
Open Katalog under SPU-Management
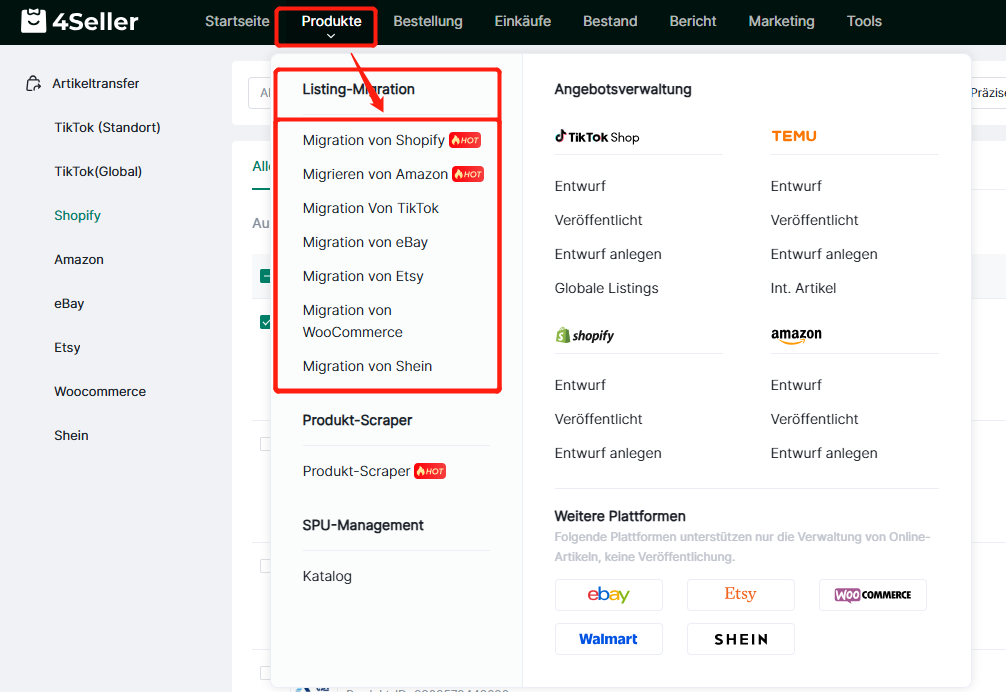pos(327,576)
